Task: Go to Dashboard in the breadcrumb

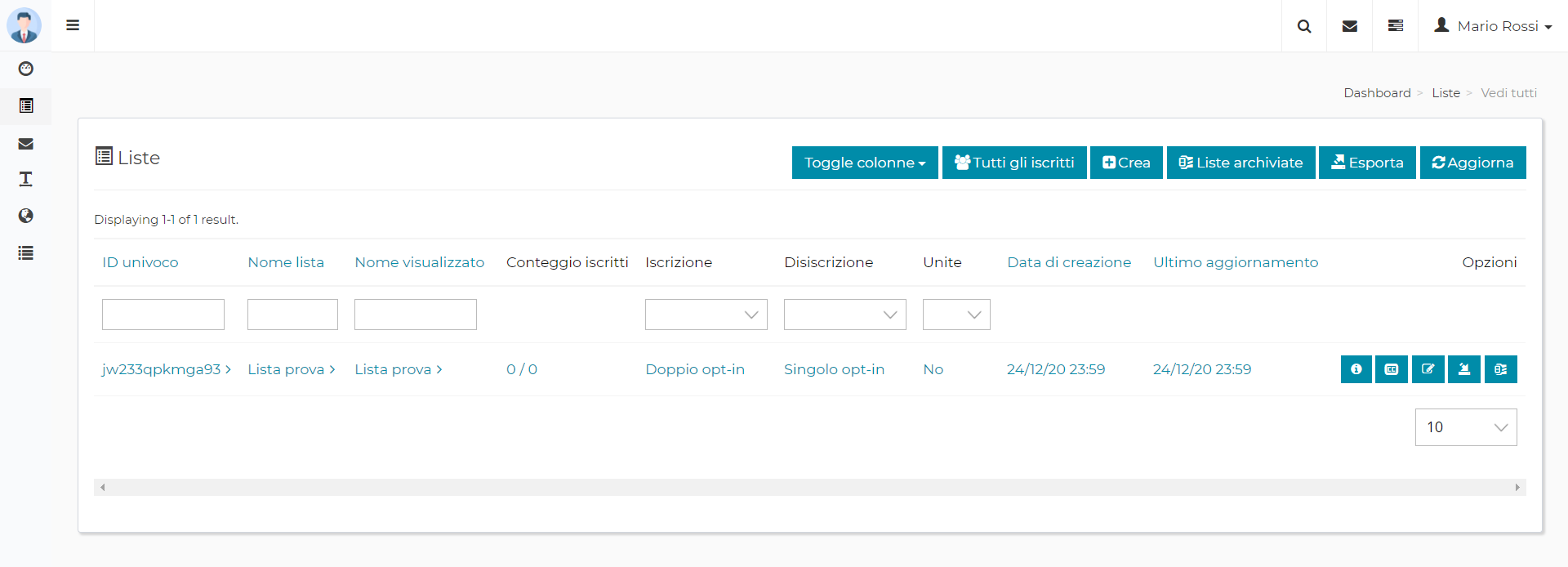Action: [1377, 93]
